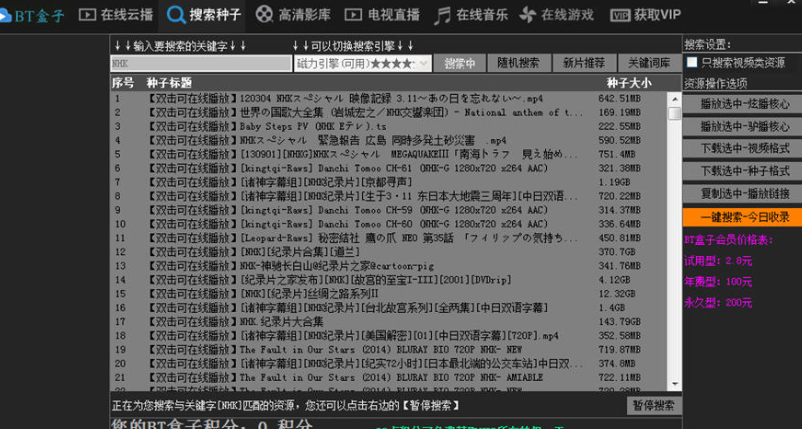Select row 13 NHK-神驰长白山
The image size is (802, 429).
tap(389, 266)
